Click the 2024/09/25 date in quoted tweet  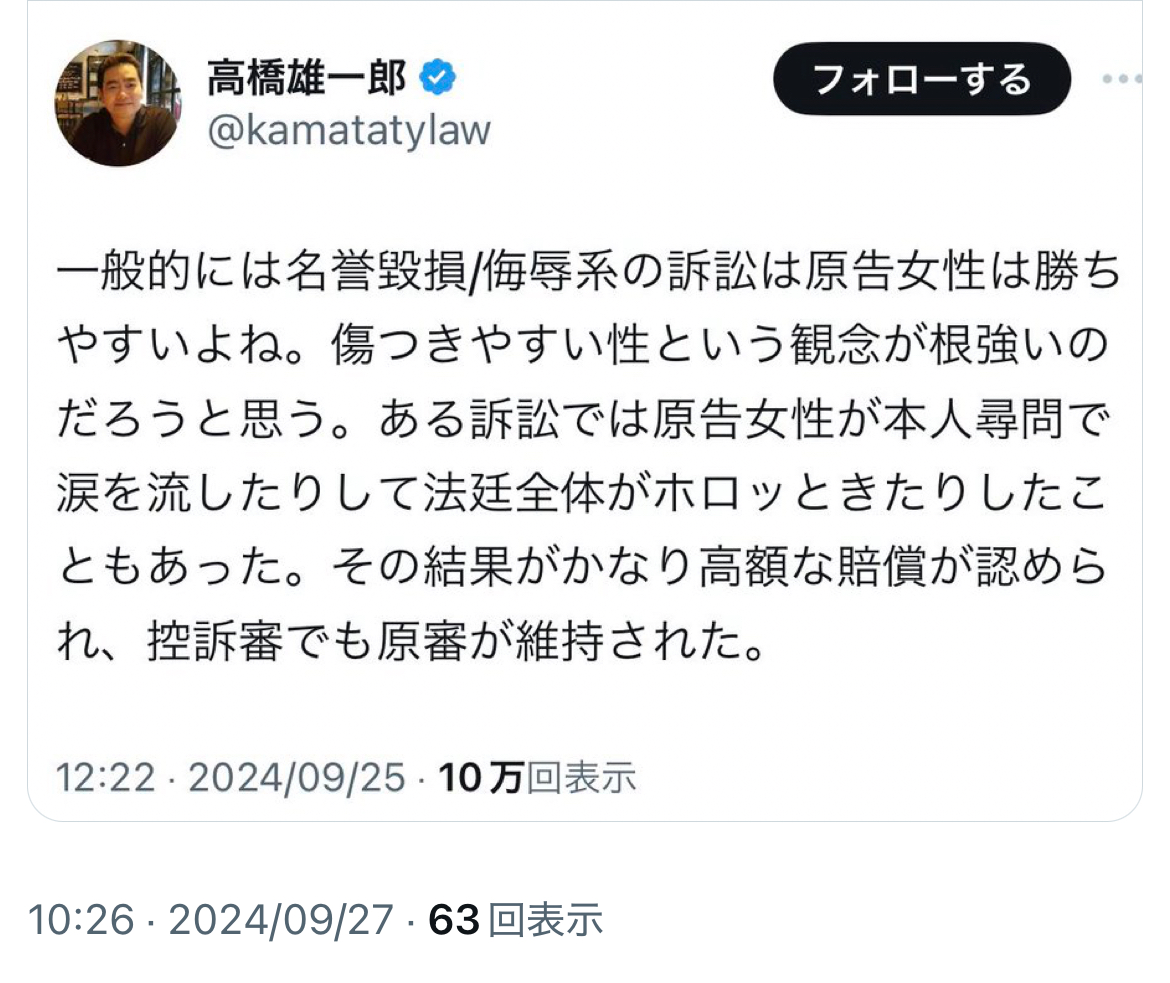(296, 778)
